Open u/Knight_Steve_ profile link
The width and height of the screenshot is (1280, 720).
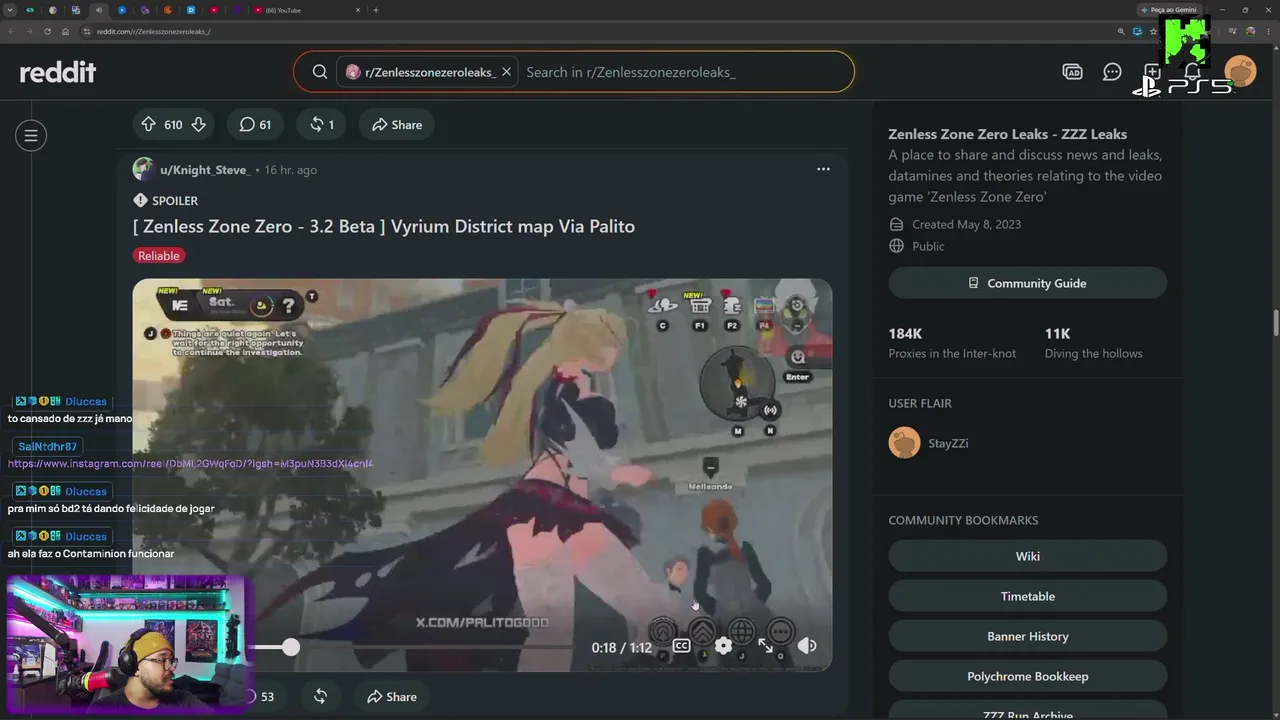click(x=205, y=170)
